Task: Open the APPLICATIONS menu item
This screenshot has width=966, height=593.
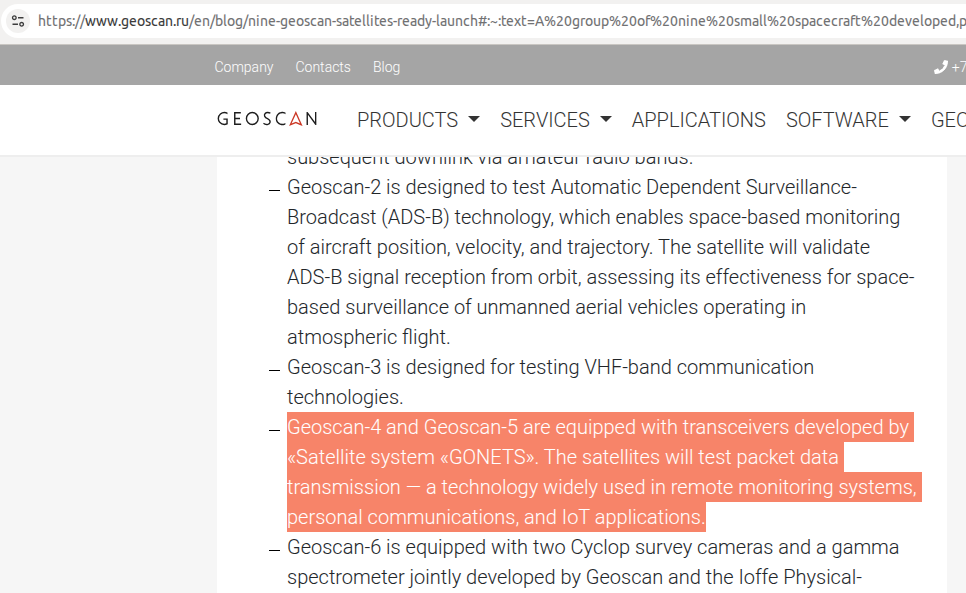Action: [699, 119]
